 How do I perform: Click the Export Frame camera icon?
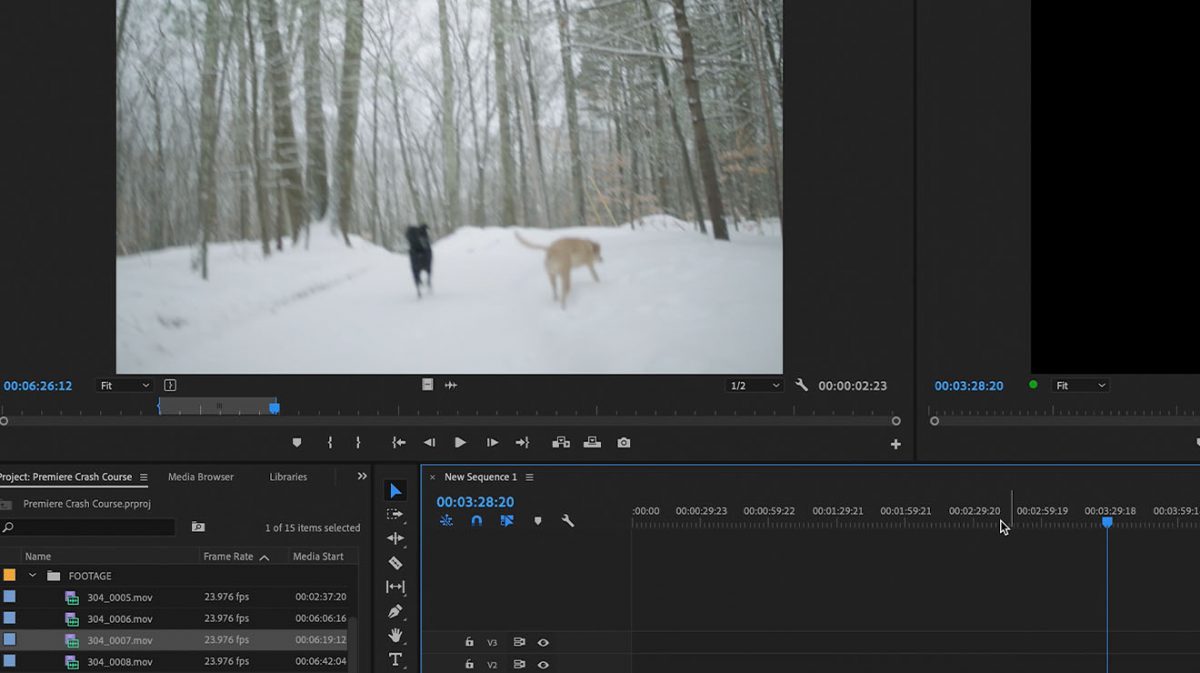(x=624, y=443)
